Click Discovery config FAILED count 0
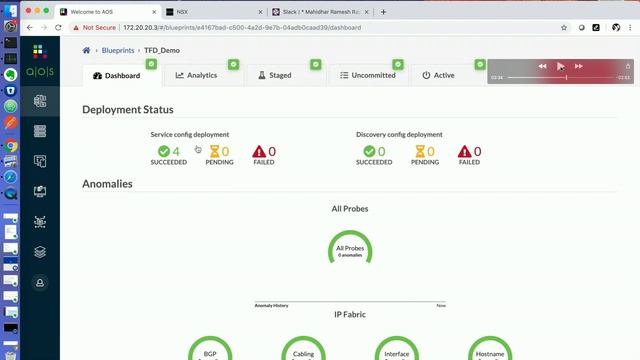 tap(469, 155)
